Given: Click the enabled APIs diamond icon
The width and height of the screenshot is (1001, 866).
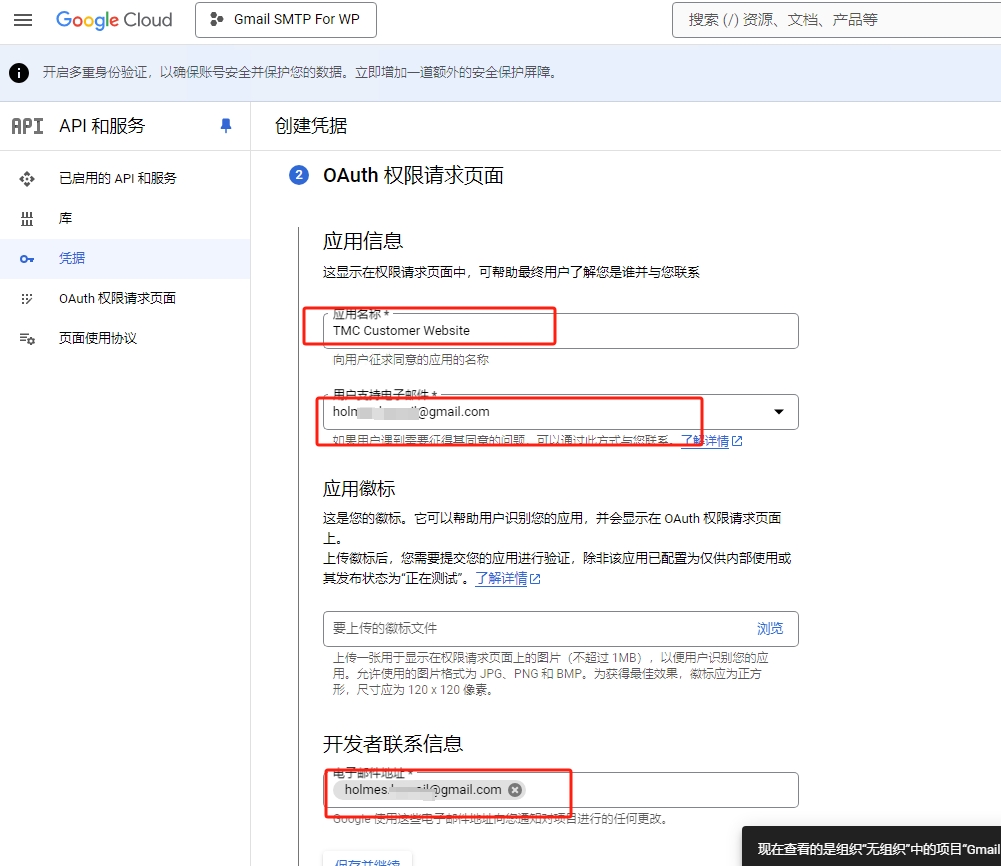Looking at the screenshot, I should 27,179.
